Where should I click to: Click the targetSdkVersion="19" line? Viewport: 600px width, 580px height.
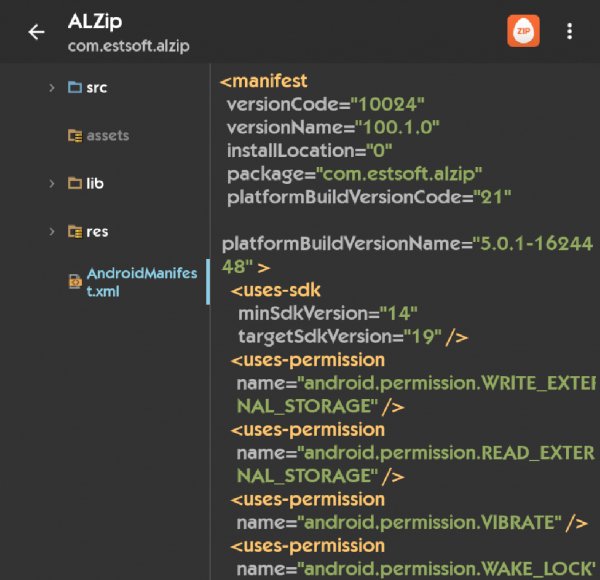[x=353, y=337]
